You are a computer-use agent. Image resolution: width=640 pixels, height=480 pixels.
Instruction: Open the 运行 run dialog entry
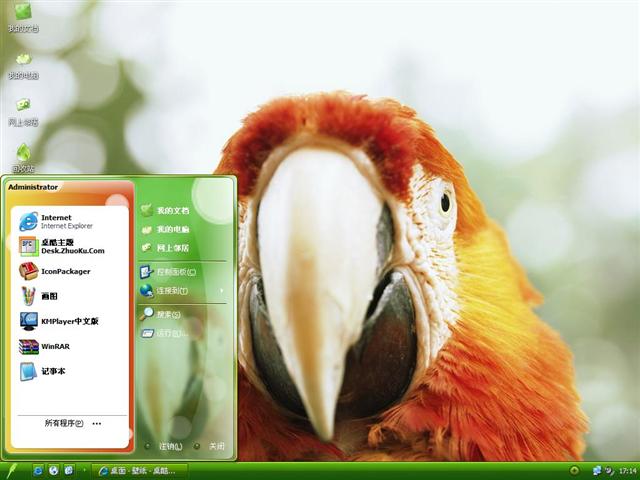[165, 333]
